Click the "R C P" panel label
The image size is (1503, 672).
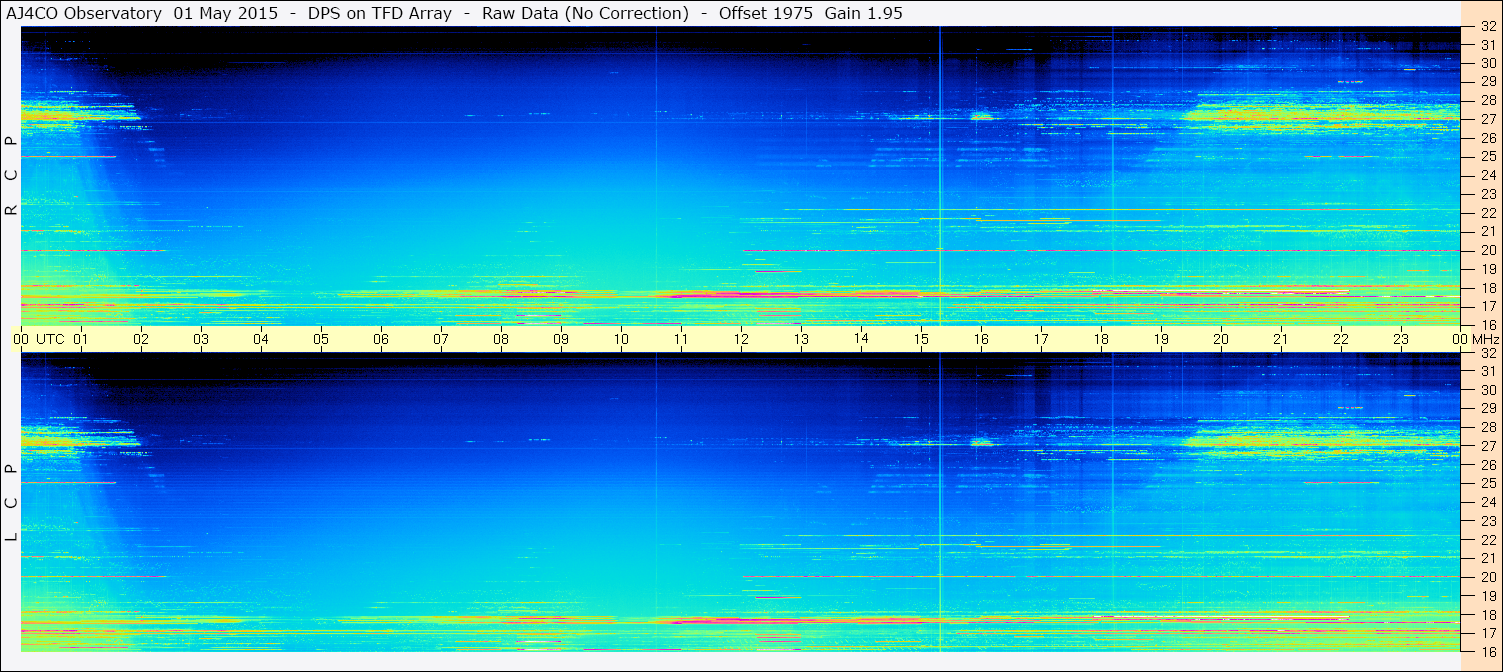pyautogui.click(x=12, y=176)
